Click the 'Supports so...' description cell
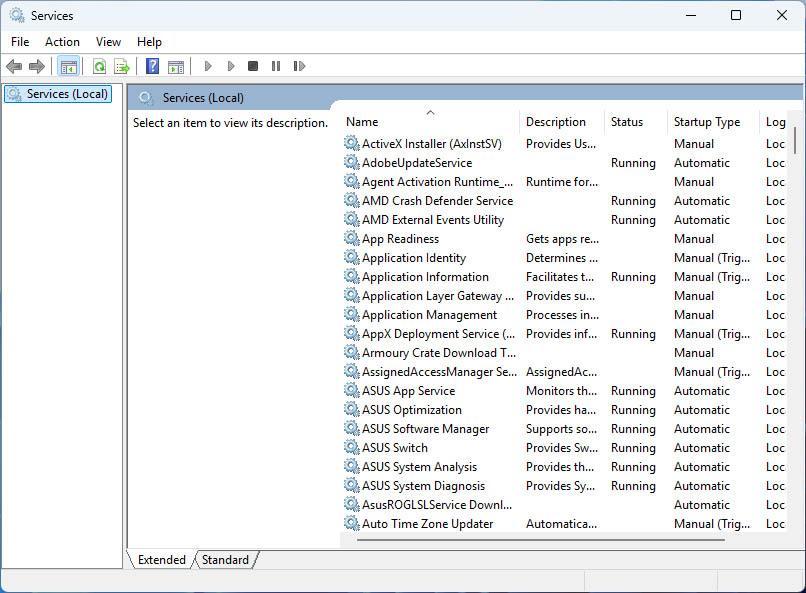This screenshot has width=806, height=593. (x=561, y=429)
